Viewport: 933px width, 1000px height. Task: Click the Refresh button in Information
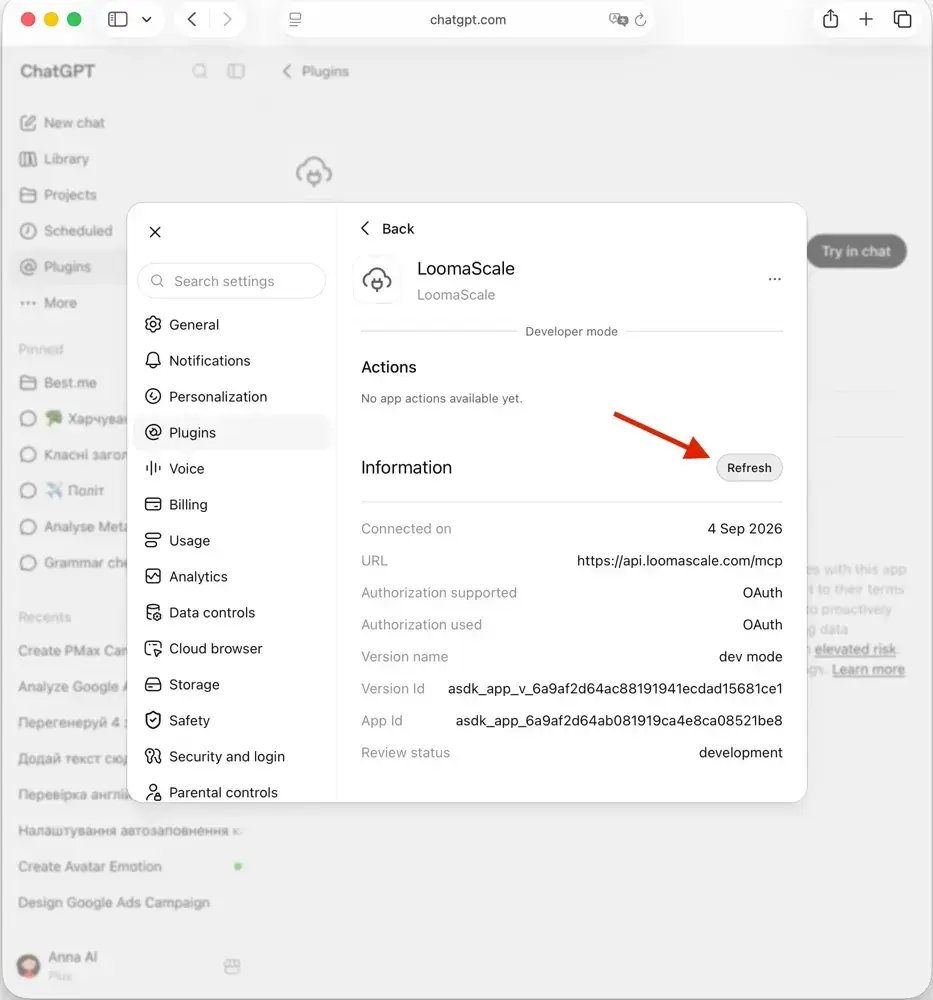coord(749,467)
